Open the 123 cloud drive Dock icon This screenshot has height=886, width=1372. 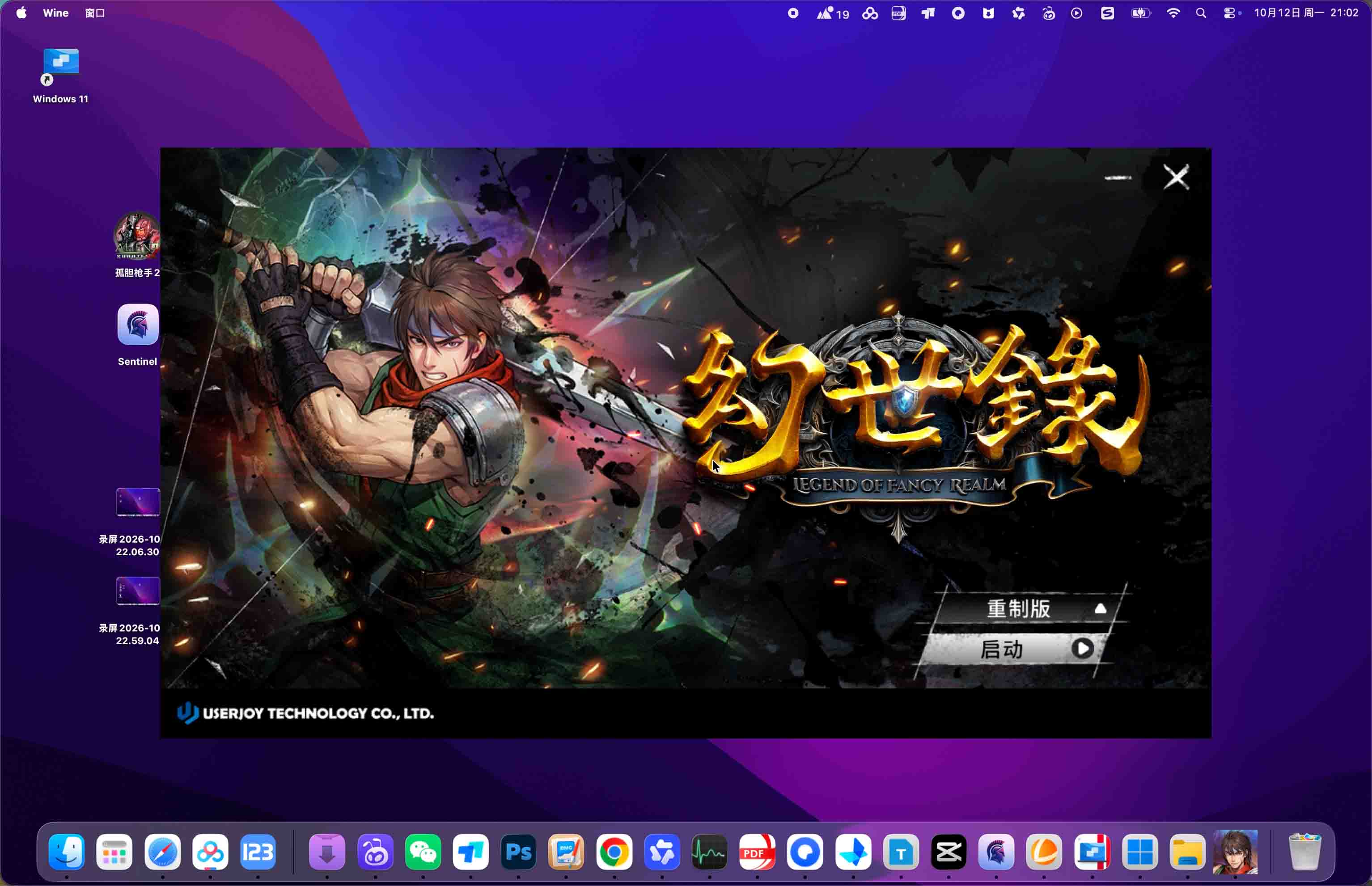click(x=258, y=852)
